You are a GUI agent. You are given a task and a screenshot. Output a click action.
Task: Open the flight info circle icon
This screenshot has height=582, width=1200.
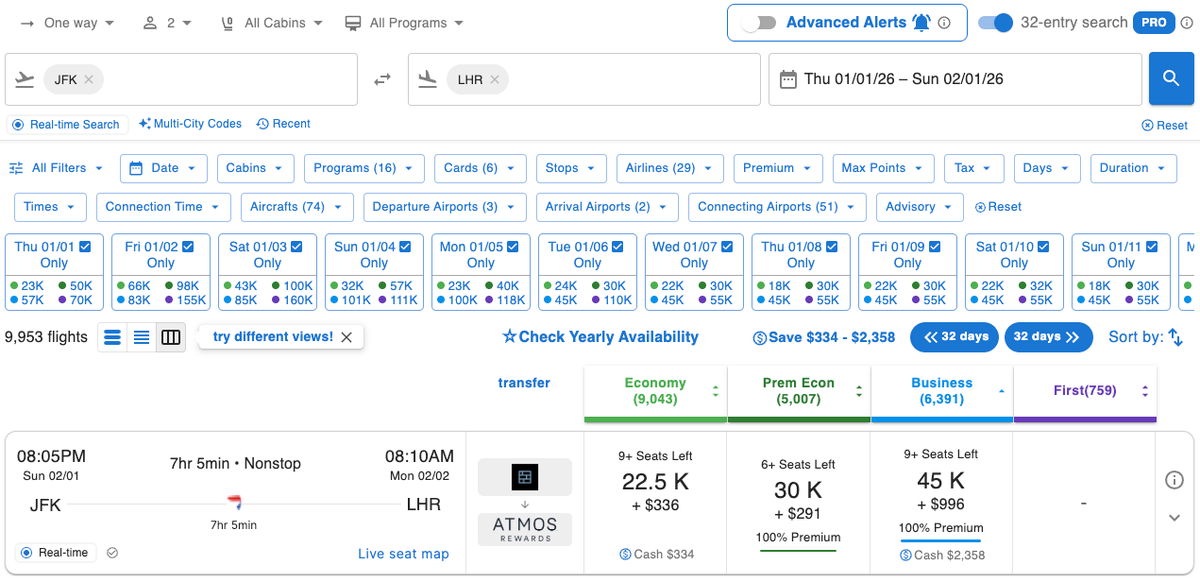(x=1174, y=480)
